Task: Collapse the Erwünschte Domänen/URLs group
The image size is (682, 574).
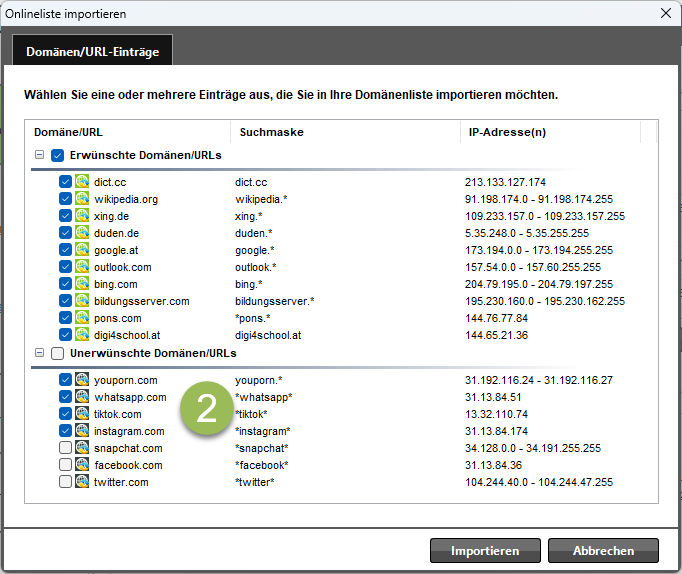Action: (x=40, y=155)
